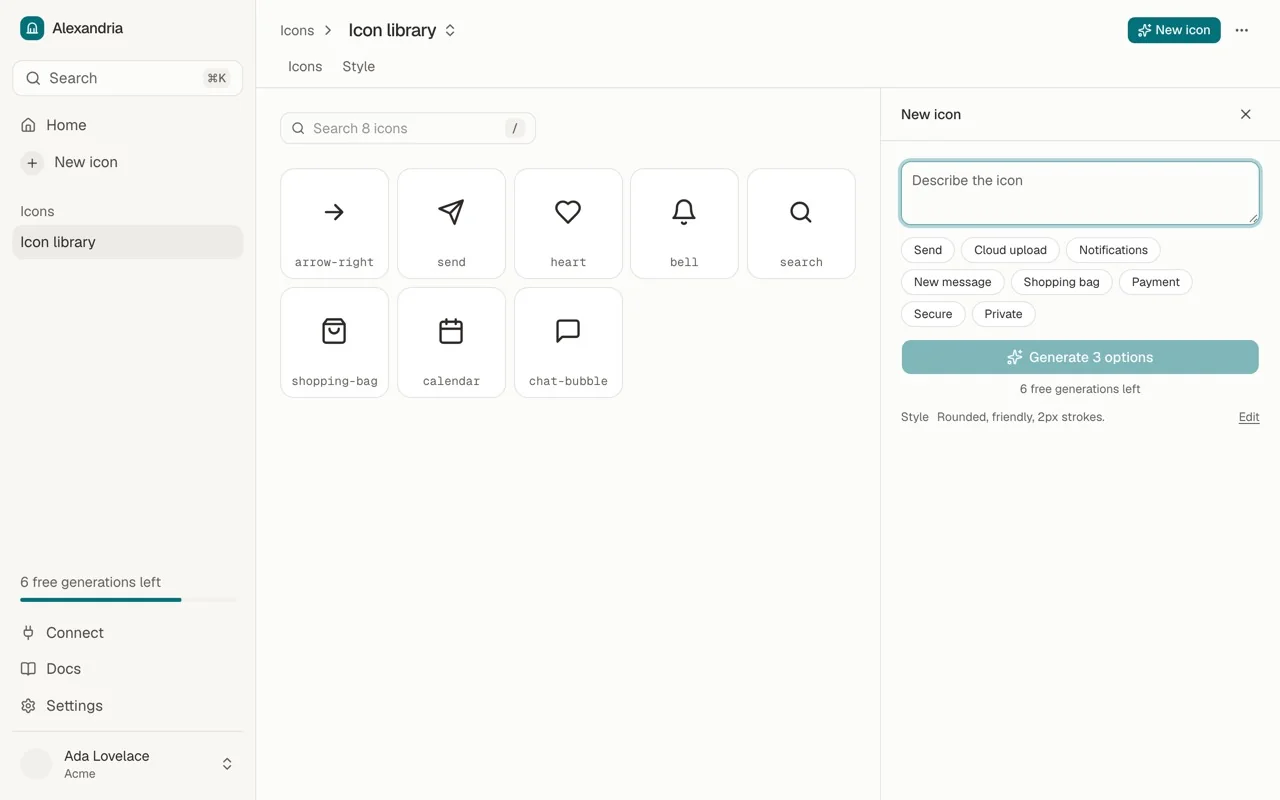
Task: Switch to the Icons tab
Action: click(x=305, y=67)
